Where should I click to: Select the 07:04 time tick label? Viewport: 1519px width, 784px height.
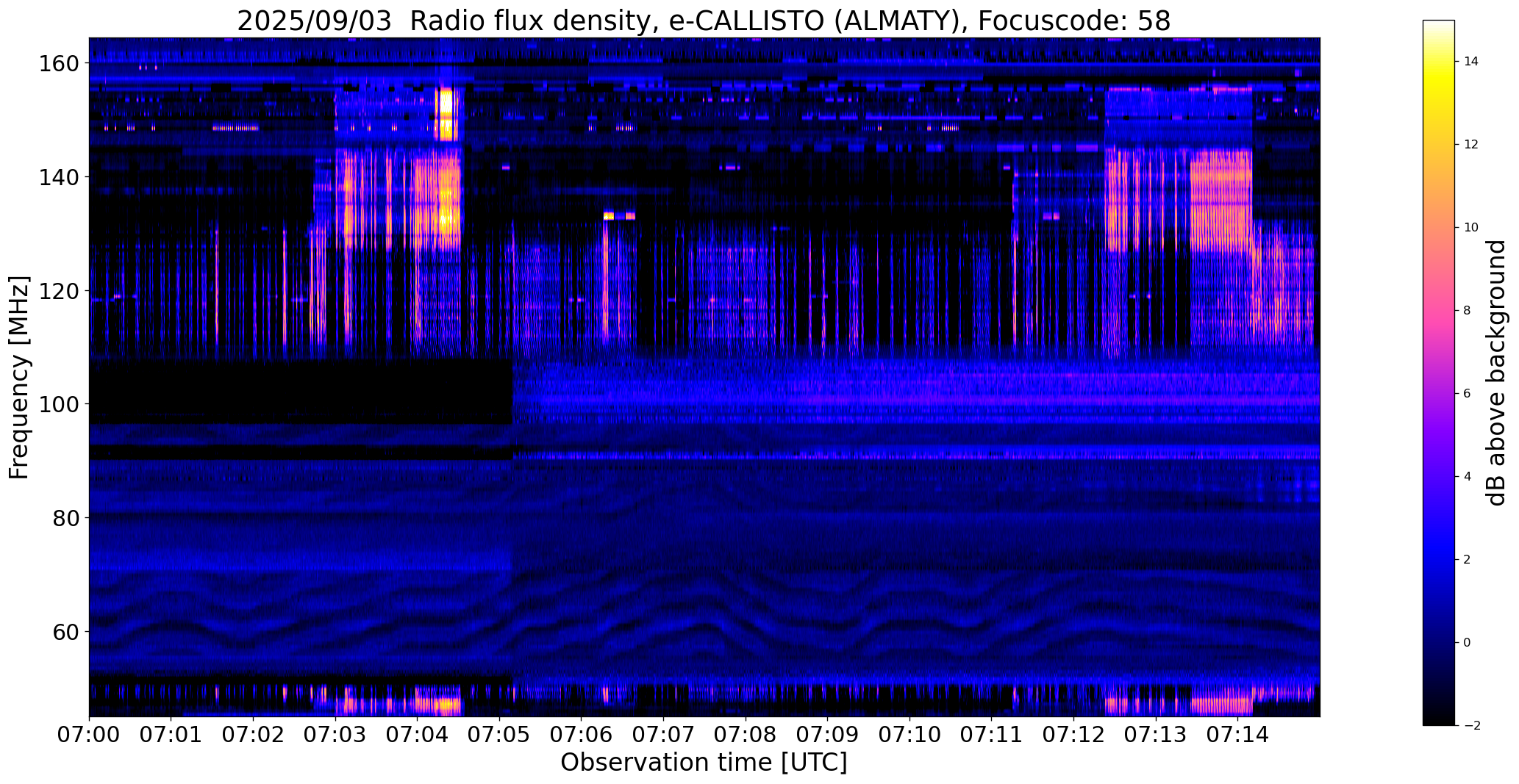click(417, 734)
